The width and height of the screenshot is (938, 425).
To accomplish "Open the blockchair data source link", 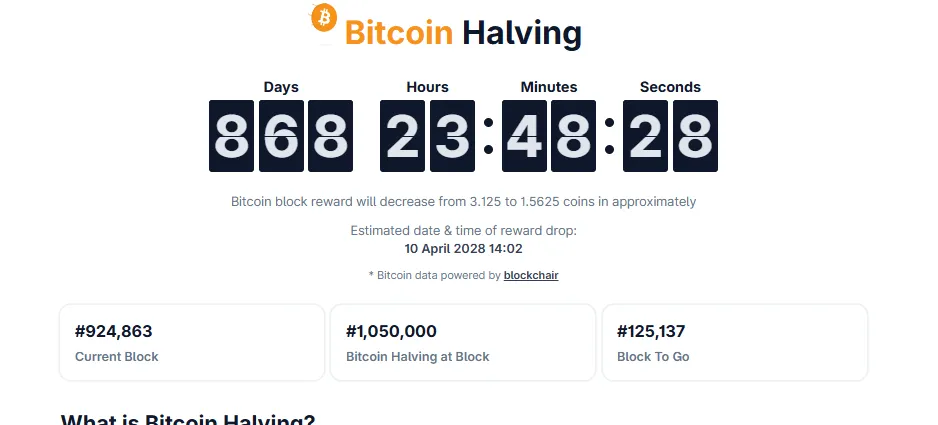I will click(531, 275).
